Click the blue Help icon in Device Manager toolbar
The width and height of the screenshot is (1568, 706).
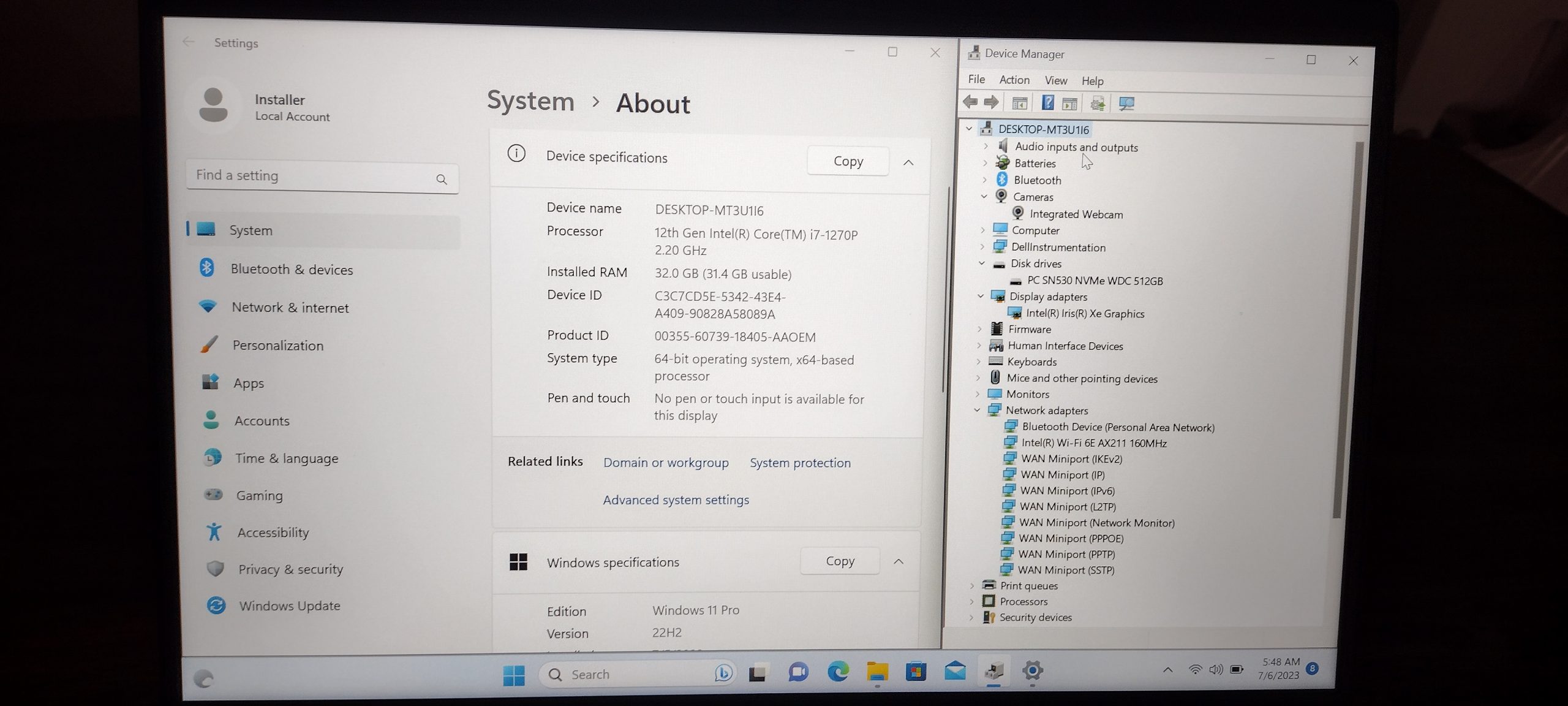1048,103
